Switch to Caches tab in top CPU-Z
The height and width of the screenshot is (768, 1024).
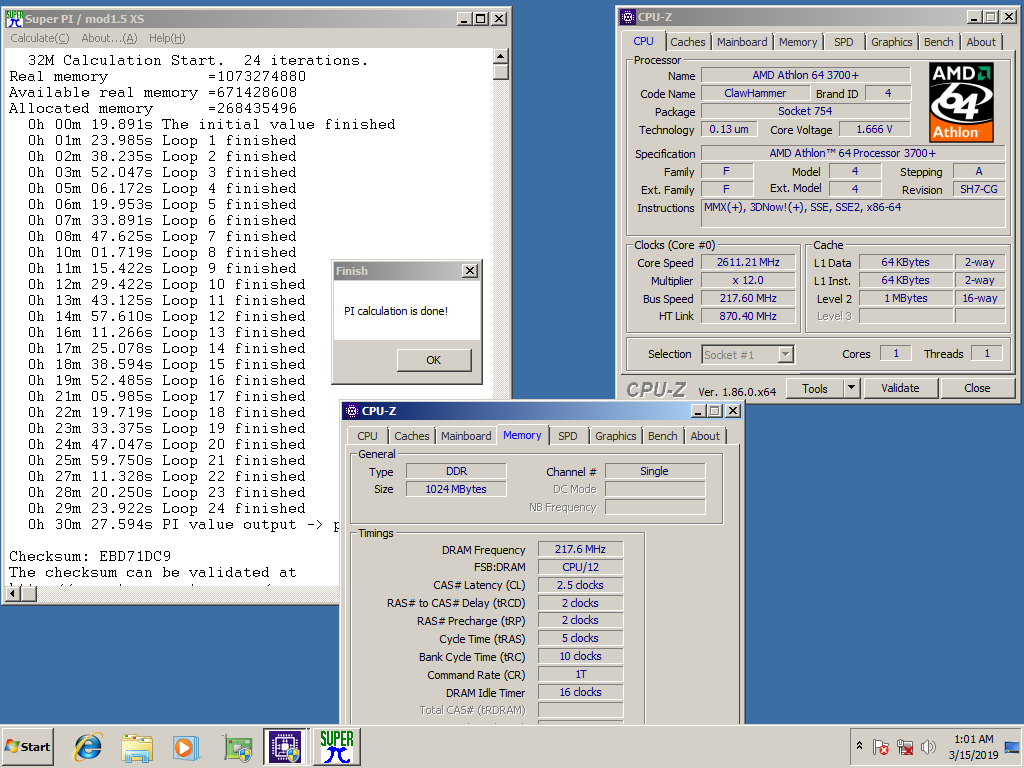688,42
